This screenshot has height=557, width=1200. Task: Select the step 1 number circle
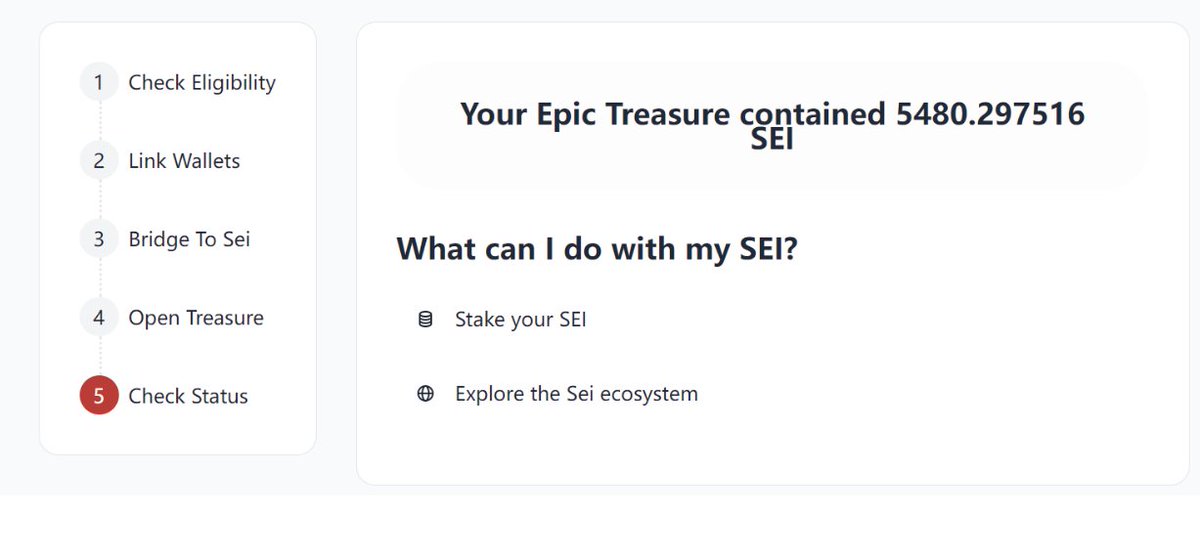99,83
